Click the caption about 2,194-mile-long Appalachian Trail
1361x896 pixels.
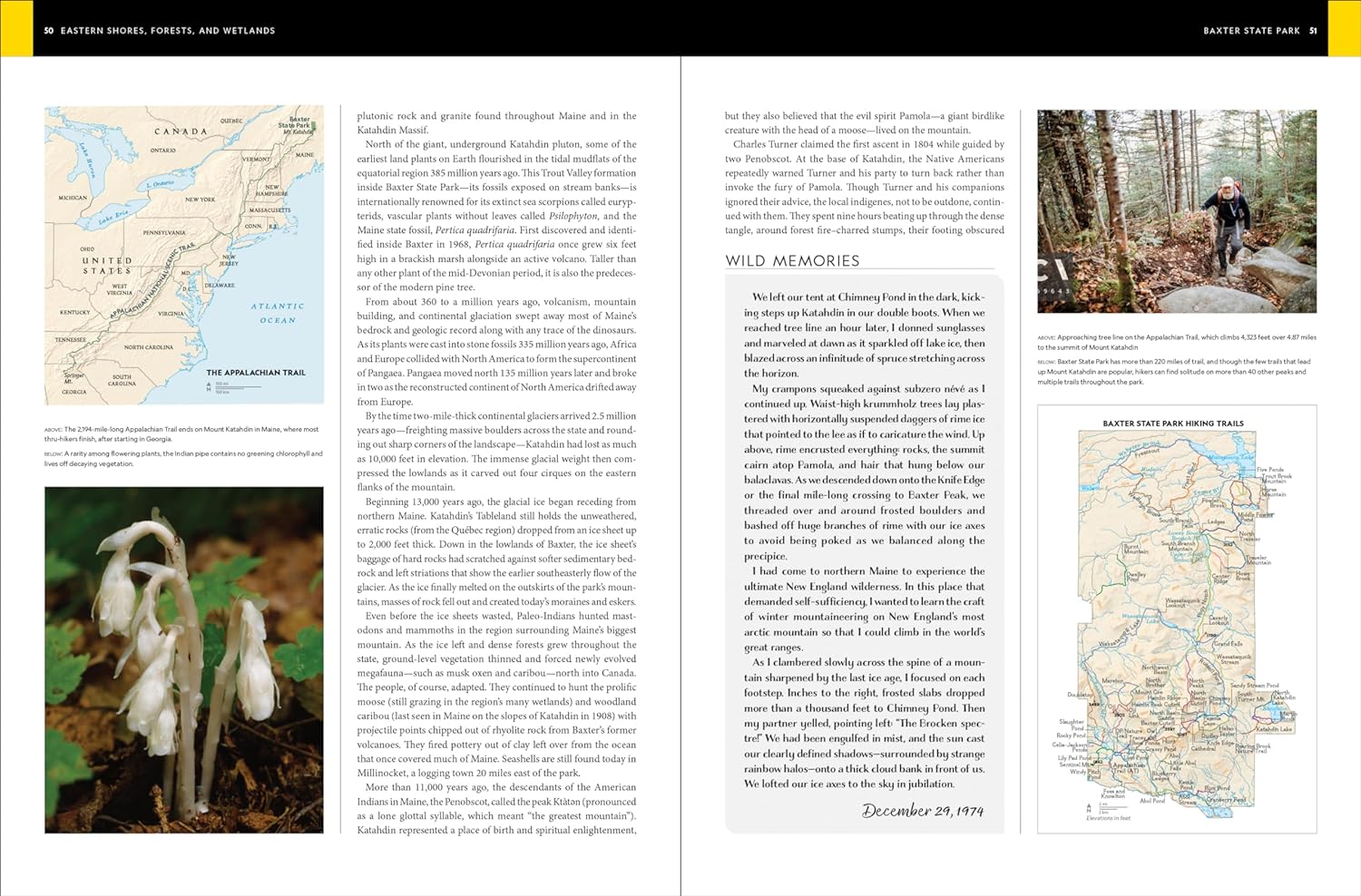tap(181, 433)
